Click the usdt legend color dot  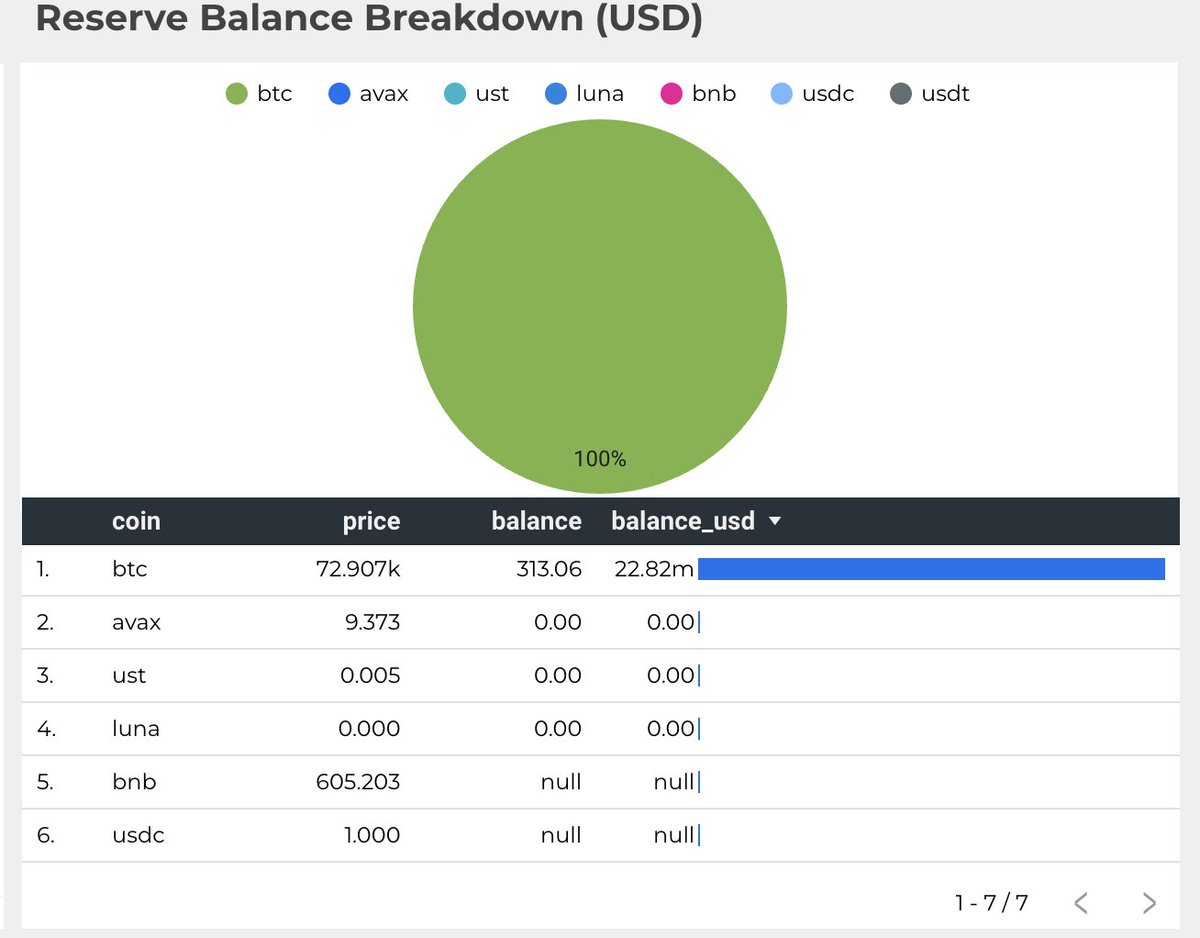point(901,94)
